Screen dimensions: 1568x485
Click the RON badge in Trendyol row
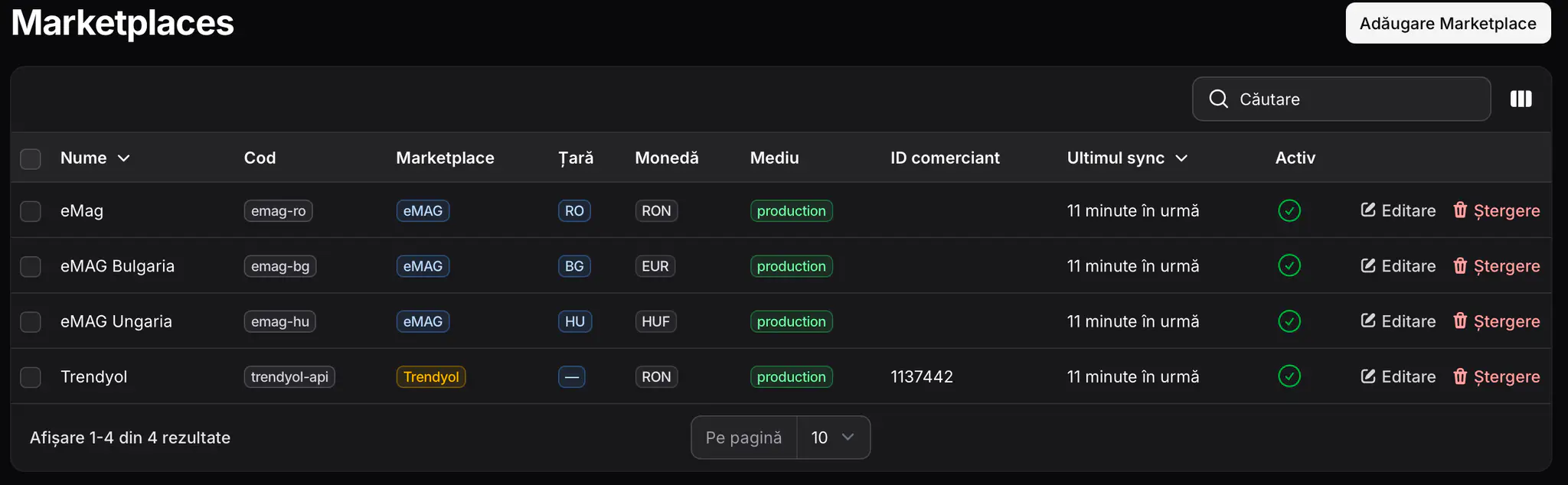coord(656,376)
